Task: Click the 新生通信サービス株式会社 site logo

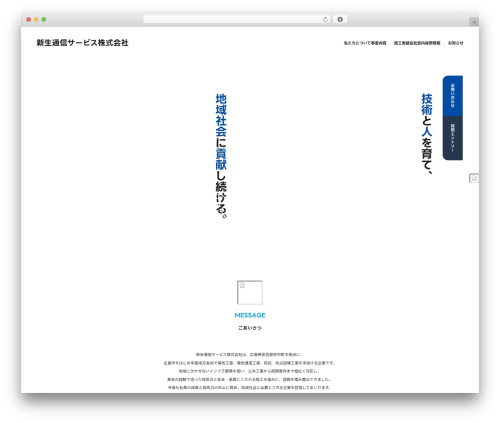Action: click(82, 43)
